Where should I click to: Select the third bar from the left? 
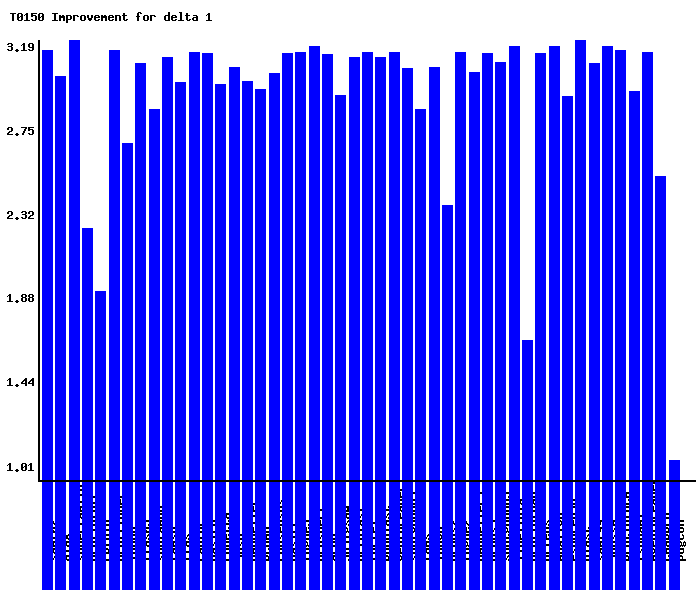[x=74, y=260]
